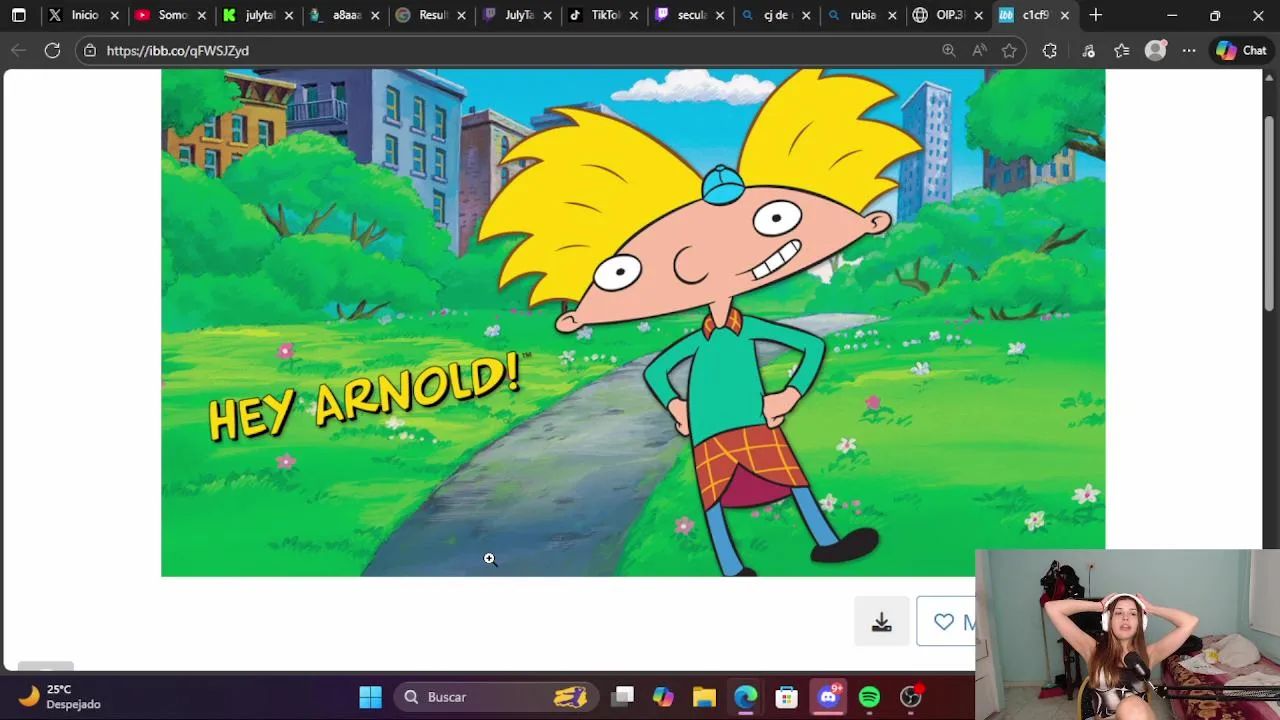The width and height of the screenshot is (1280, 720).
Task: Open the zoom magnifier in address bar
Action: (x=949, y=50)
